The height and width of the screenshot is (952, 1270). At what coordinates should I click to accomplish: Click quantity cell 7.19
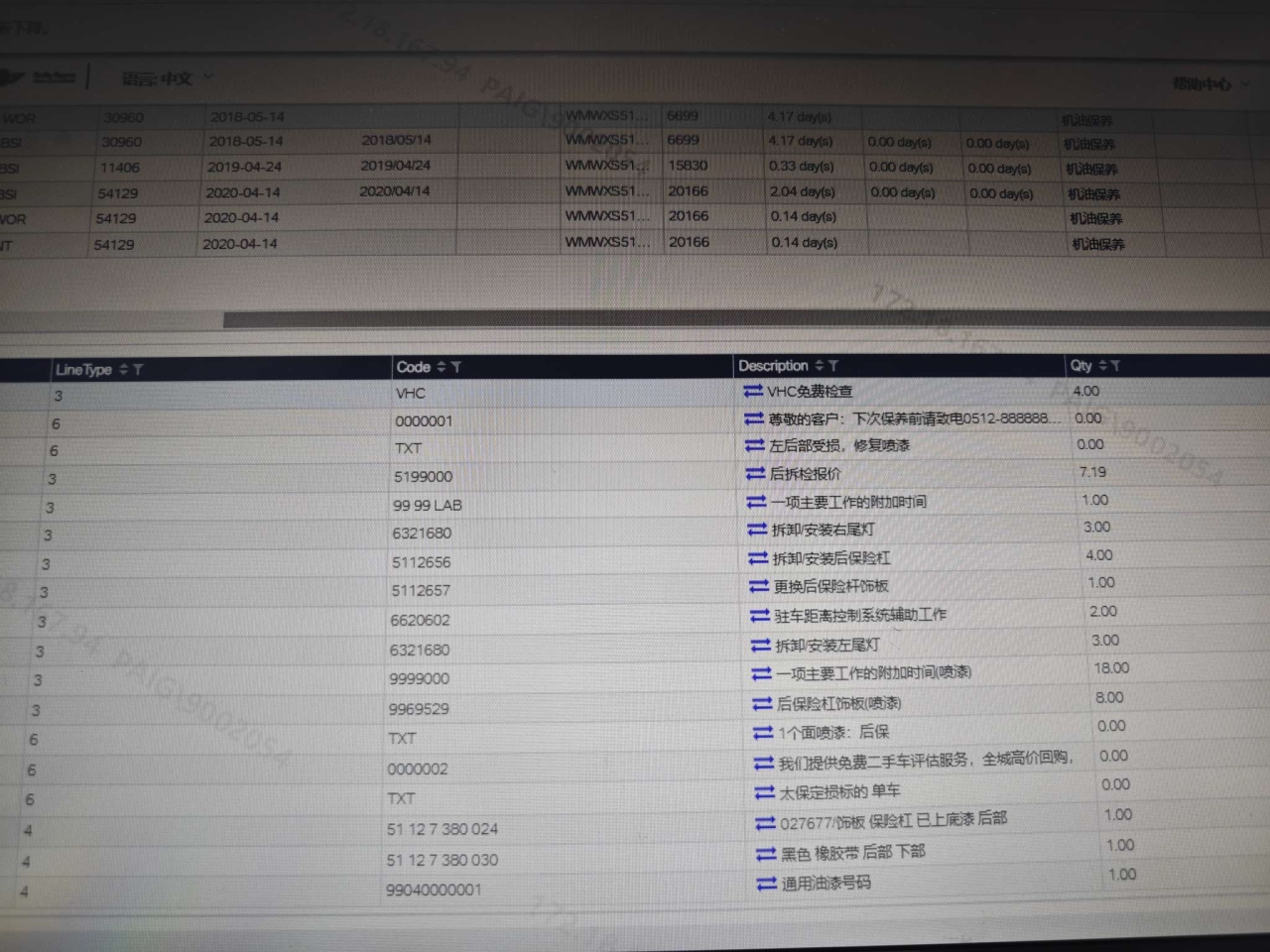[1092, 472]
